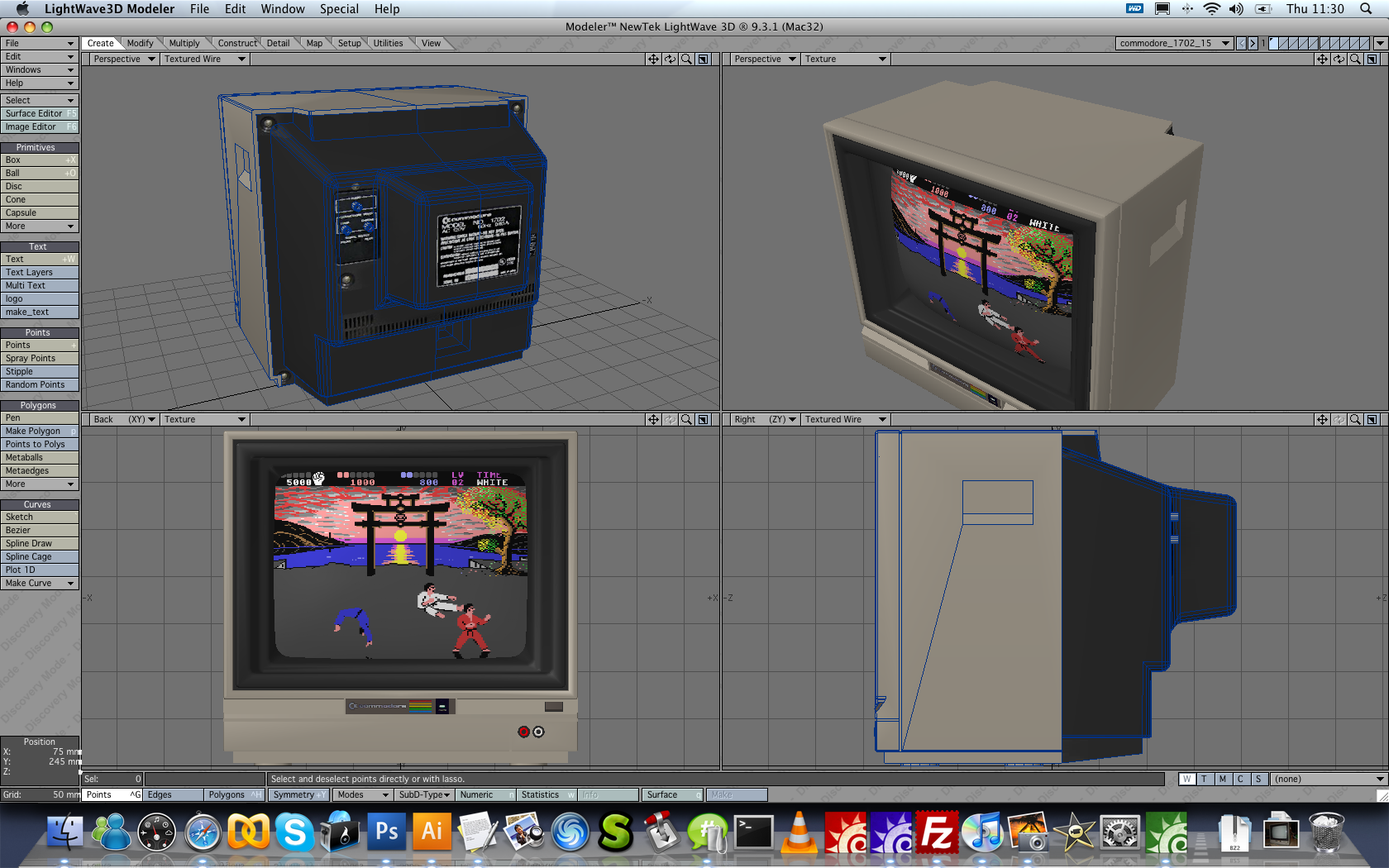Open SubD-Type dropdown
1389x868 pixels.
(x=424, y=795)
